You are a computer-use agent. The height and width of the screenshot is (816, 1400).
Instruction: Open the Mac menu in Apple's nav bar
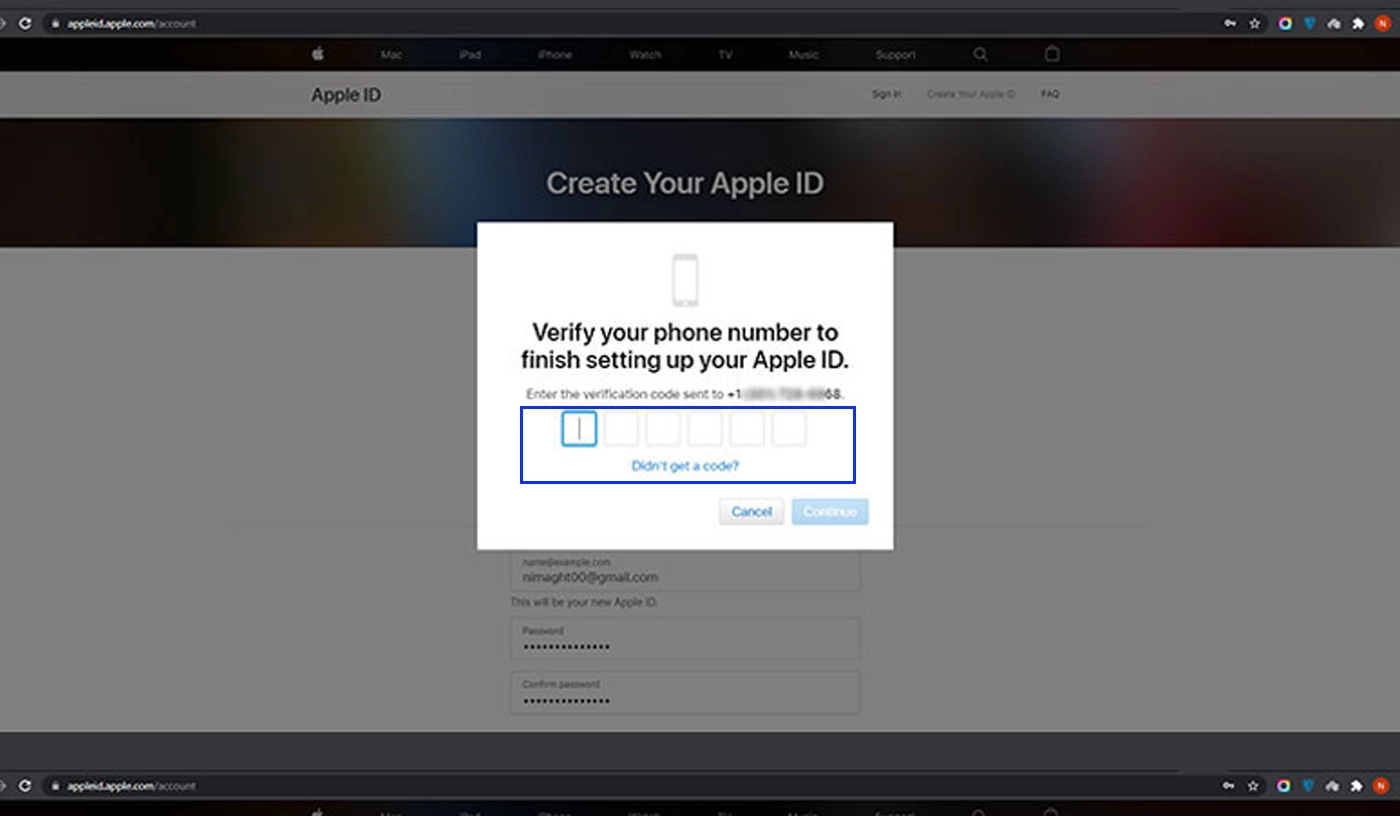tap(392, 55)
